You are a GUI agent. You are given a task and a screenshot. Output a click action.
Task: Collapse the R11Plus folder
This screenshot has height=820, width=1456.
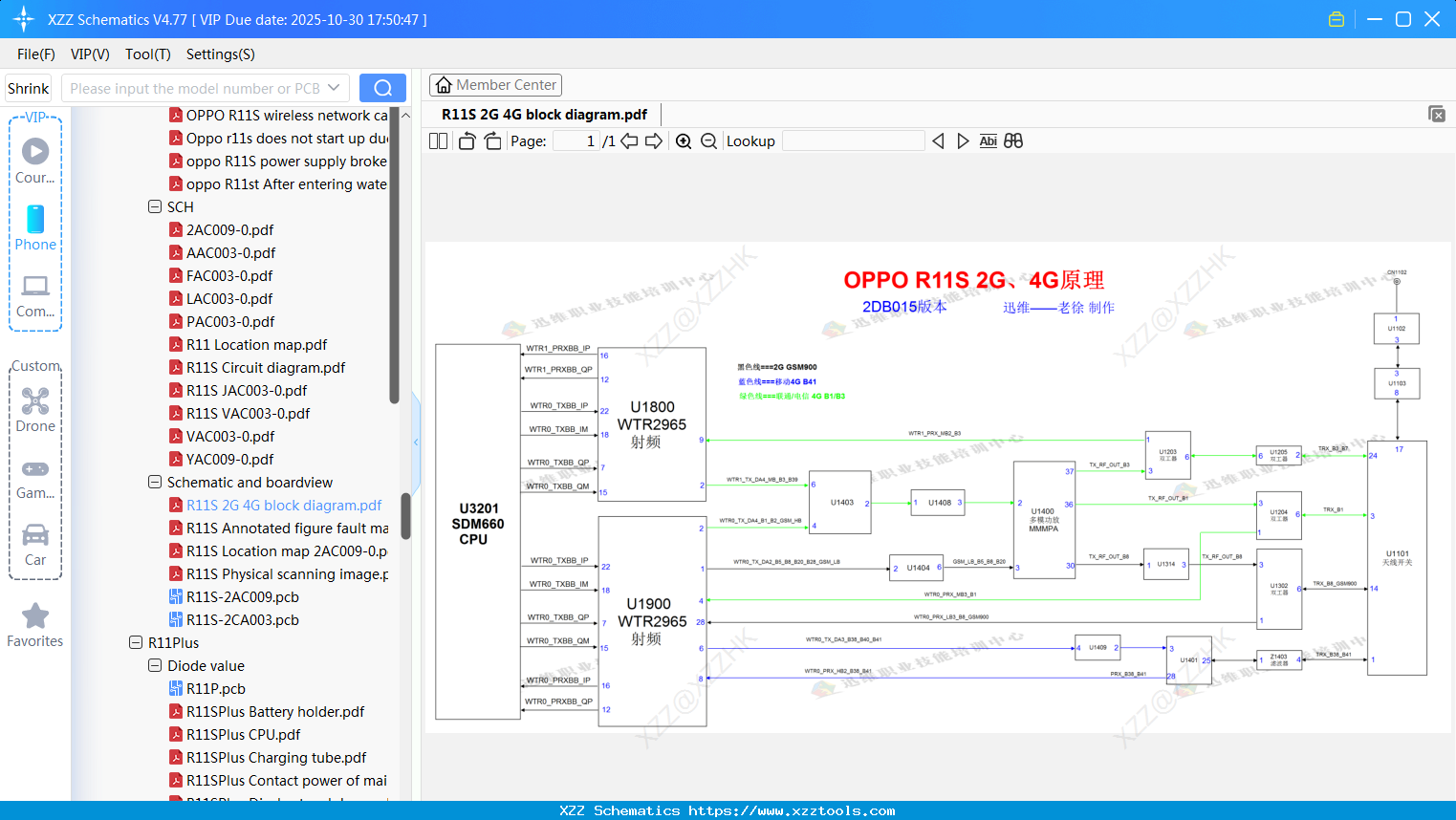[x=136, y=642]
